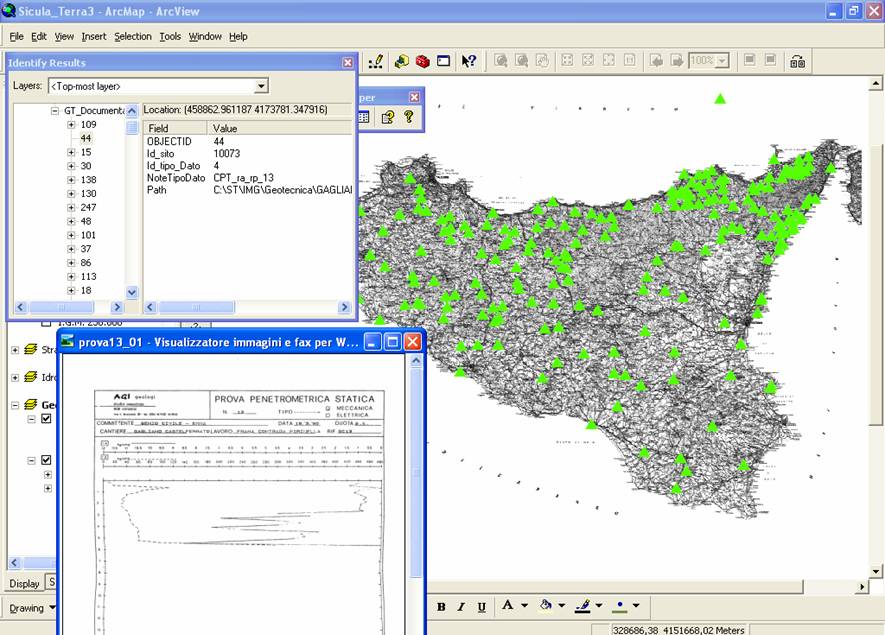The width and height of the screenshot is (885, 635).
Task: Open the Layers Top-most layer dropdown
Action: pos(261,86)
